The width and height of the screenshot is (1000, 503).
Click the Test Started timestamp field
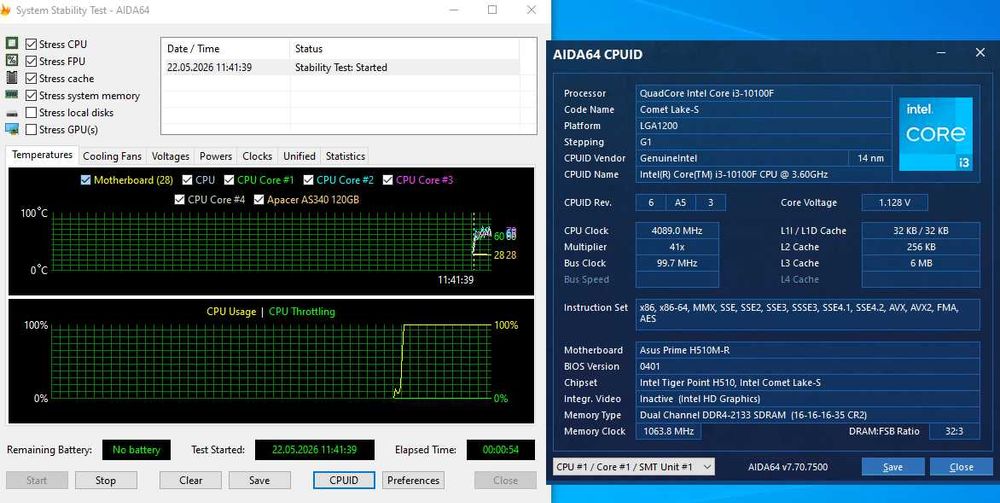point(314,449)
